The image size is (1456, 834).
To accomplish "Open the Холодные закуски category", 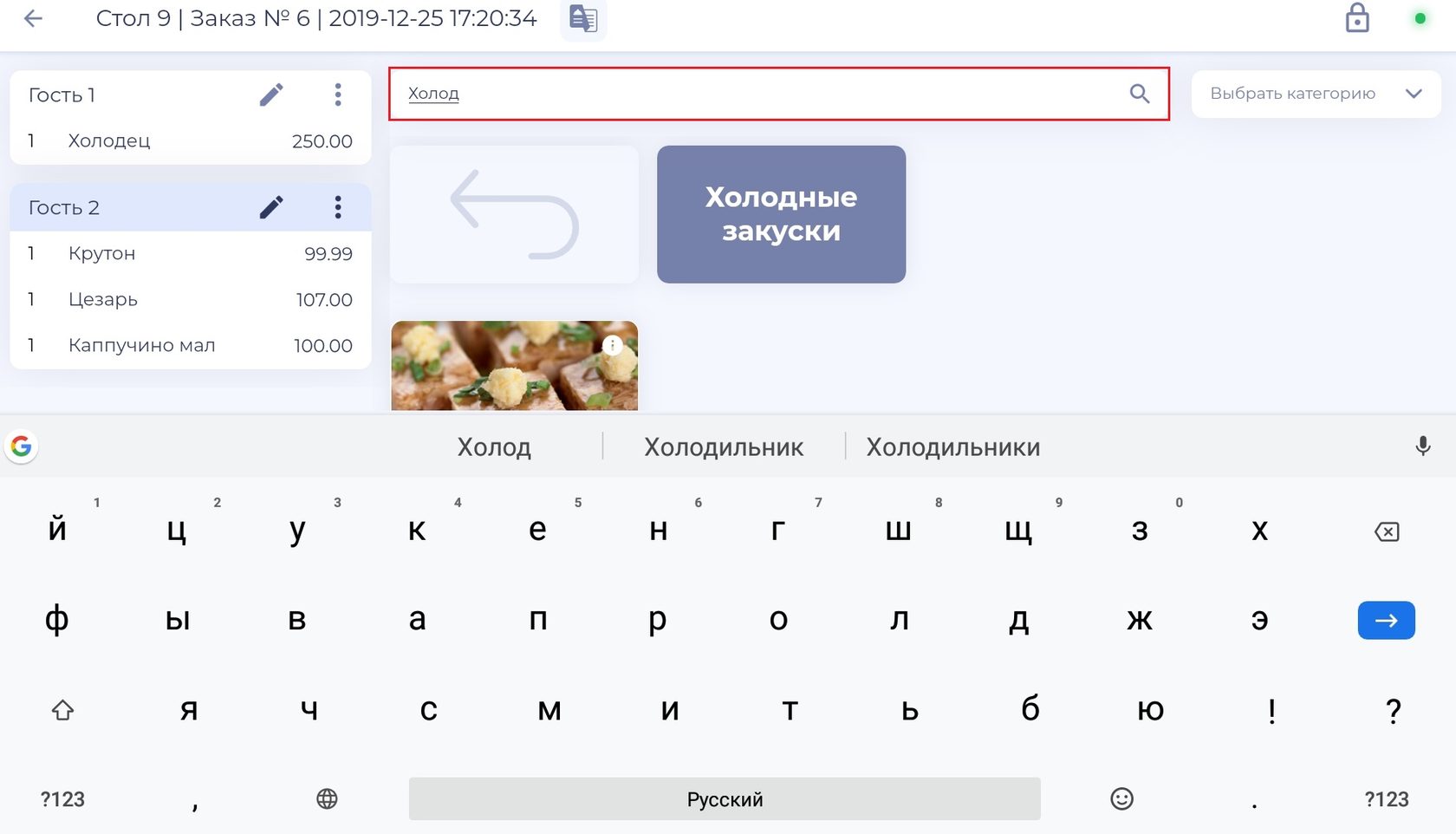I will click(781, 214).
